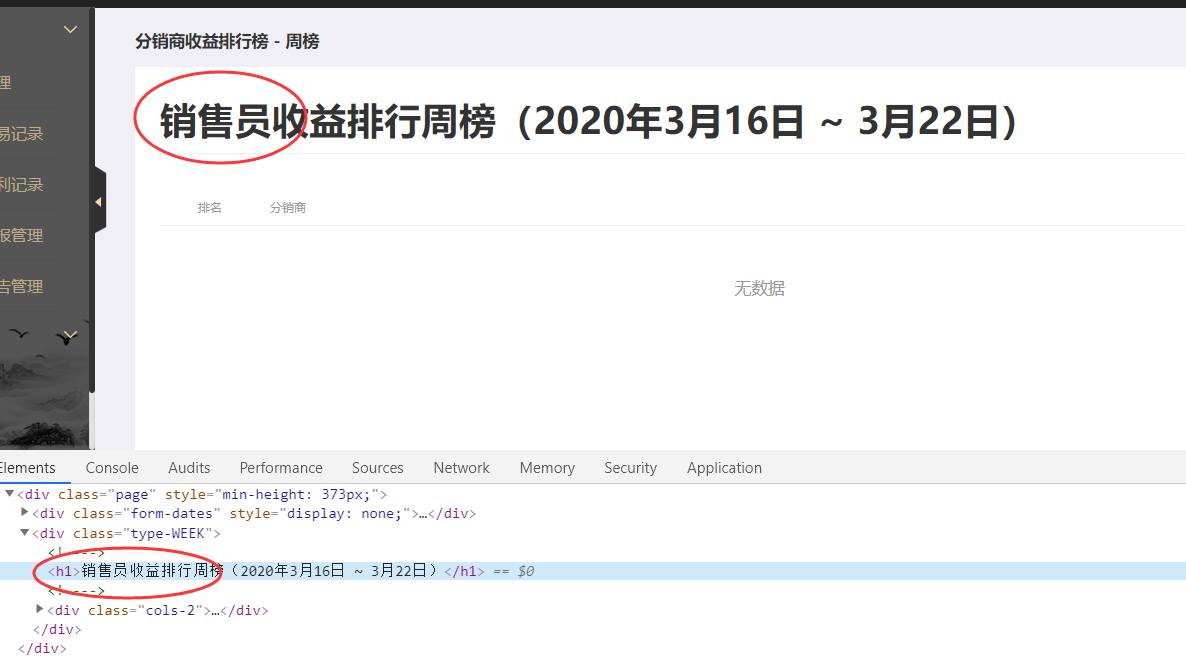Viewport: 1186px width, 656px height.
Task: Select the sidebar item ending in 告管理
Action: click(x=22, y=287)
